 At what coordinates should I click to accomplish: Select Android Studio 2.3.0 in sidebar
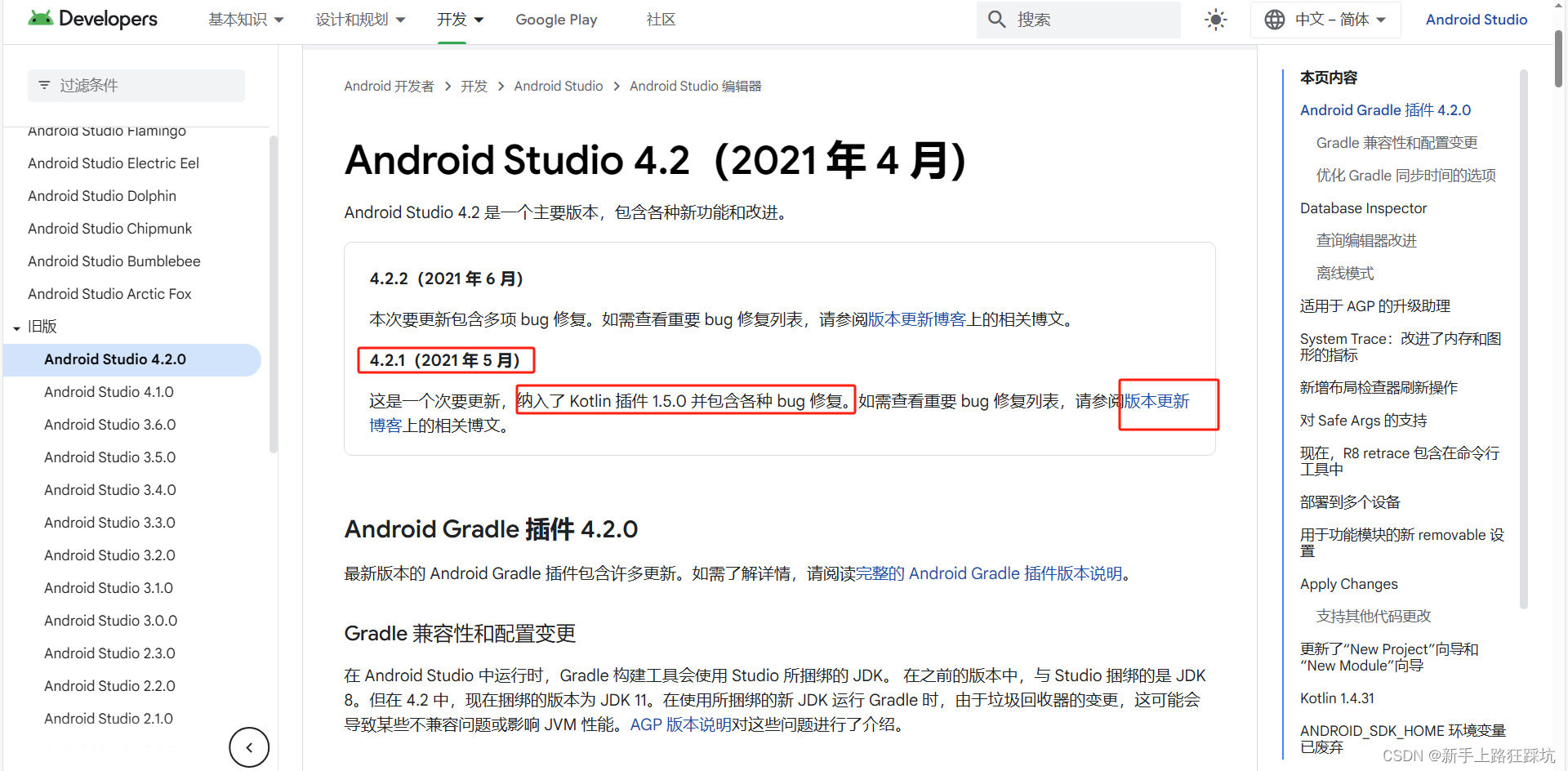click(x=109, y=653)
